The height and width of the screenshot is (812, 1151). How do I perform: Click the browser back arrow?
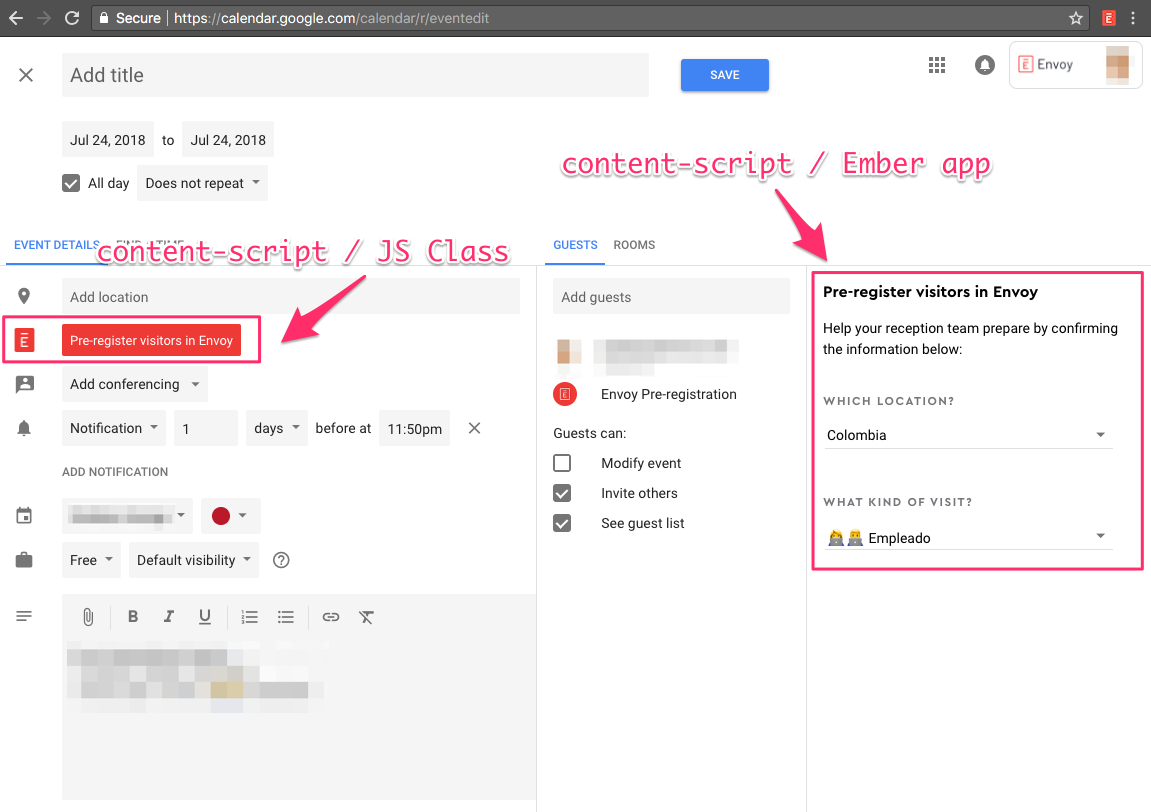[15, 18]
